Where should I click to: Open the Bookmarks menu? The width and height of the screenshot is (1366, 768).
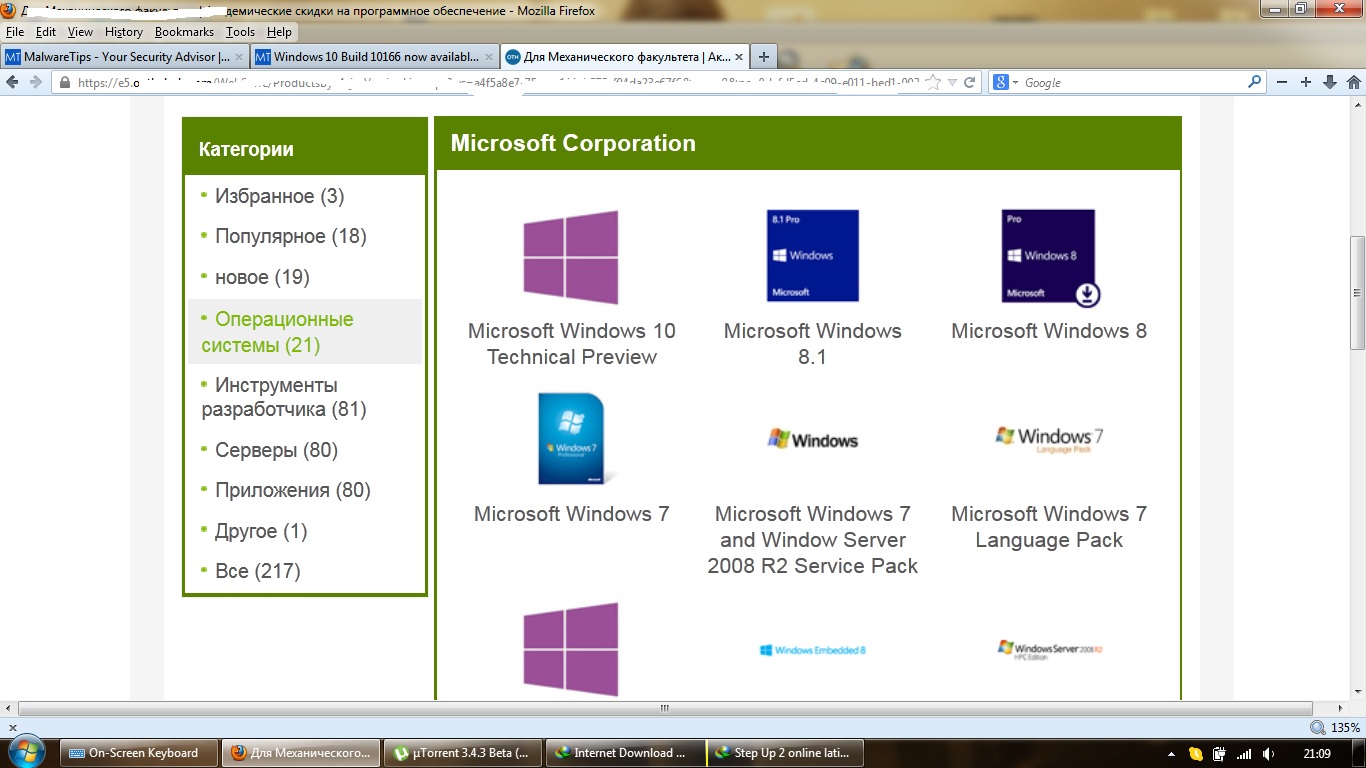tap(184, 32)
